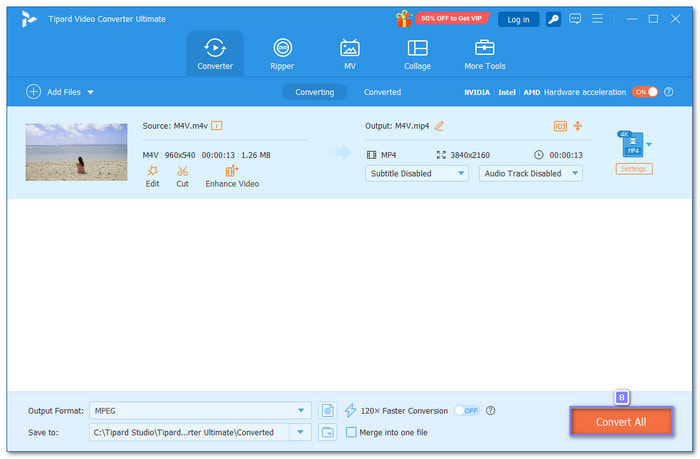Click the 1.26 MB file size
Screen dimensions: 700x459
pyautogui.click(x=256, y=155)
